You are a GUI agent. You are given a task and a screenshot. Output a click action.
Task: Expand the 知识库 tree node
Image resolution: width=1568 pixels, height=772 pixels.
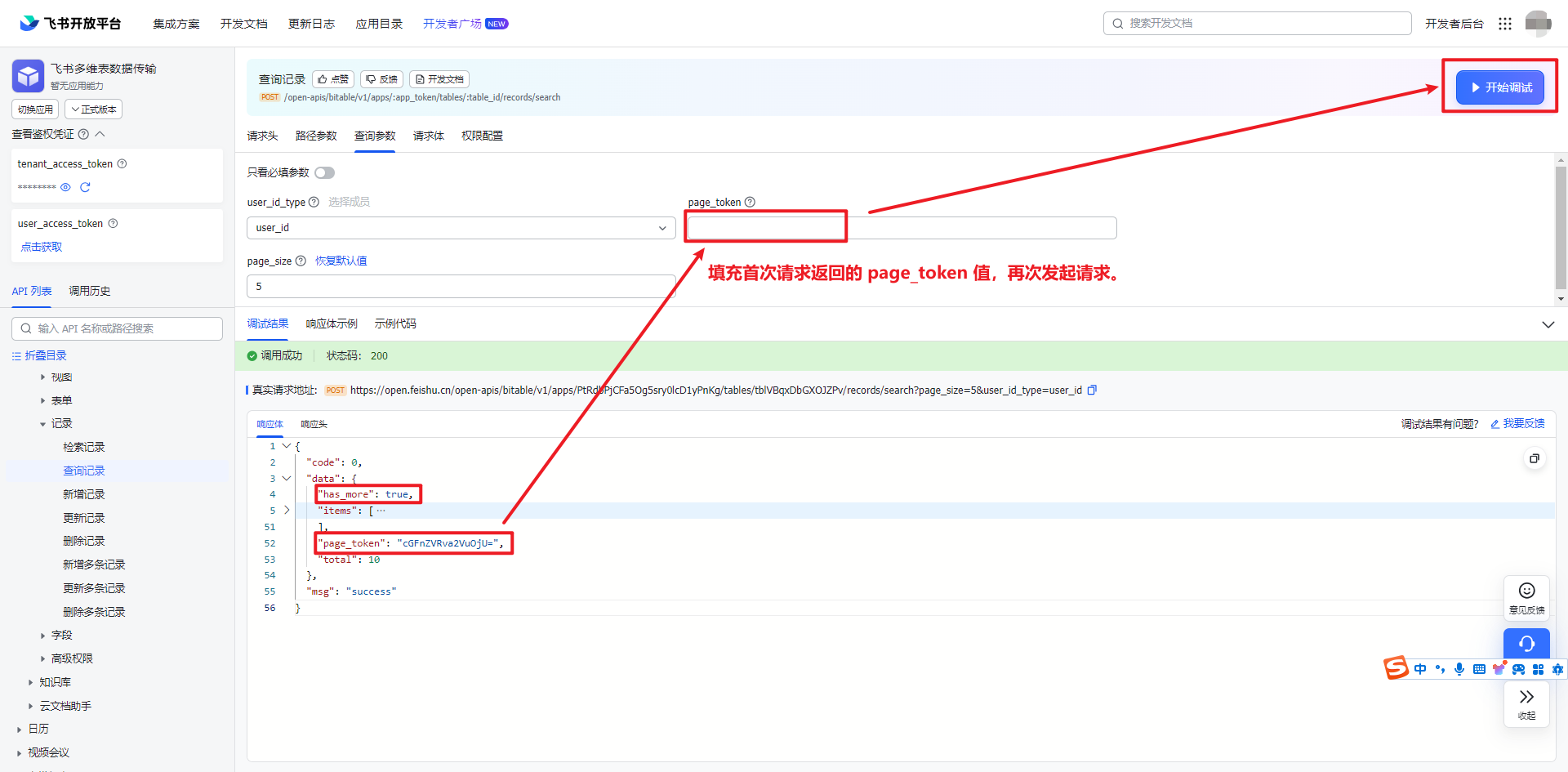[x=31, y=682]
